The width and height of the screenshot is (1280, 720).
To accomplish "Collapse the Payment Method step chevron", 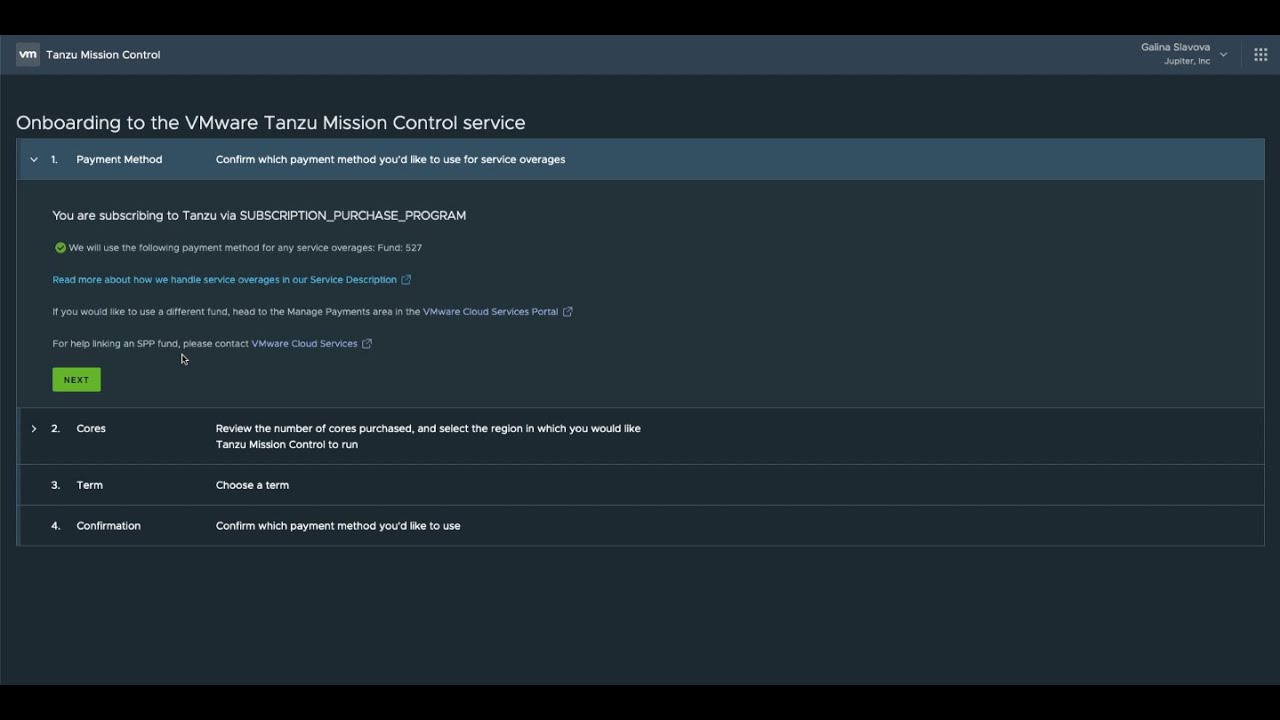I will 34,160.
